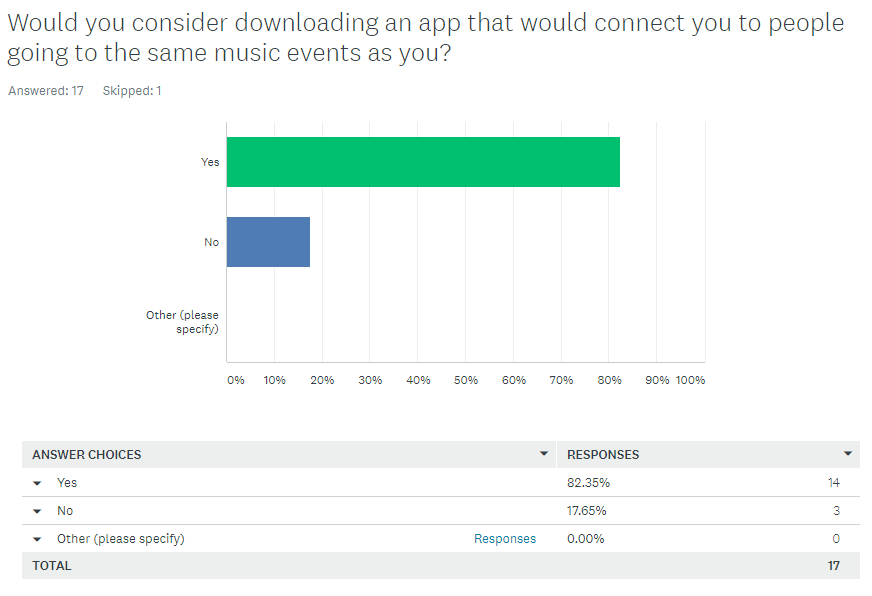Select the Answer Choices column header
Screen dimensions: 872x596
click(87, 454)
